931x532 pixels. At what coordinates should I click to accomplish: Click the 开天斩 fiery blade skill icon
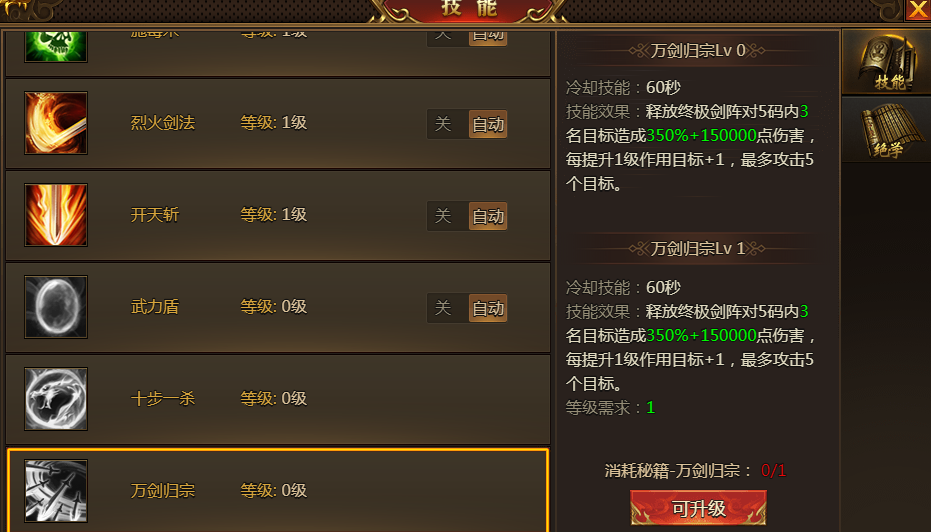click(x=56, y=215)
